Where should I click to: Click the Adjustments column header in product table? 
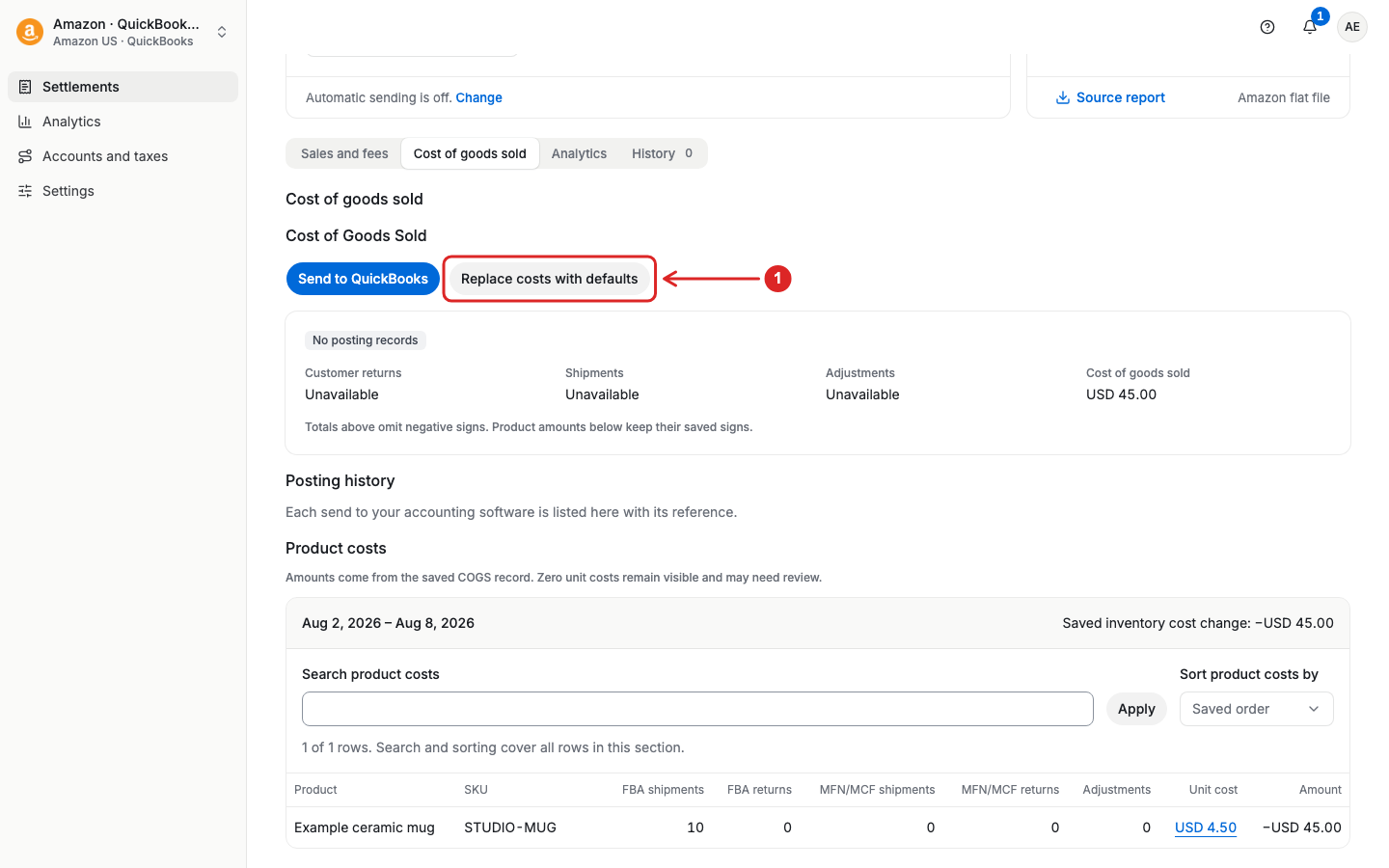pyautogui.click(x=1117, y=790)
